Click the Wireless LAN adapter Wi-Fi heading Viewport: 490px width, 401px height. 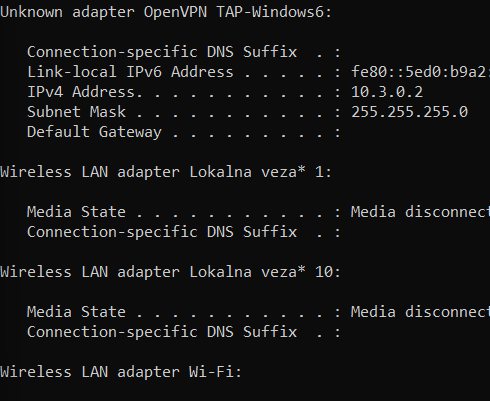(121, 372)
